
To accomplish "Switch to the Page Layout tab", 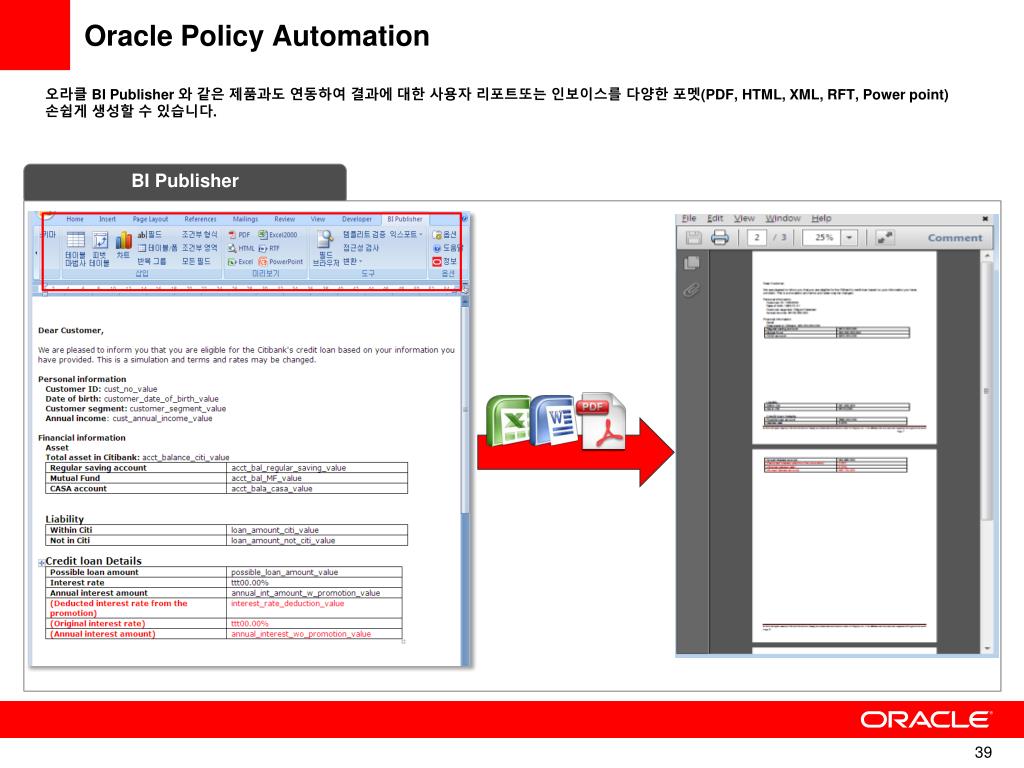I will coord(150,219).
